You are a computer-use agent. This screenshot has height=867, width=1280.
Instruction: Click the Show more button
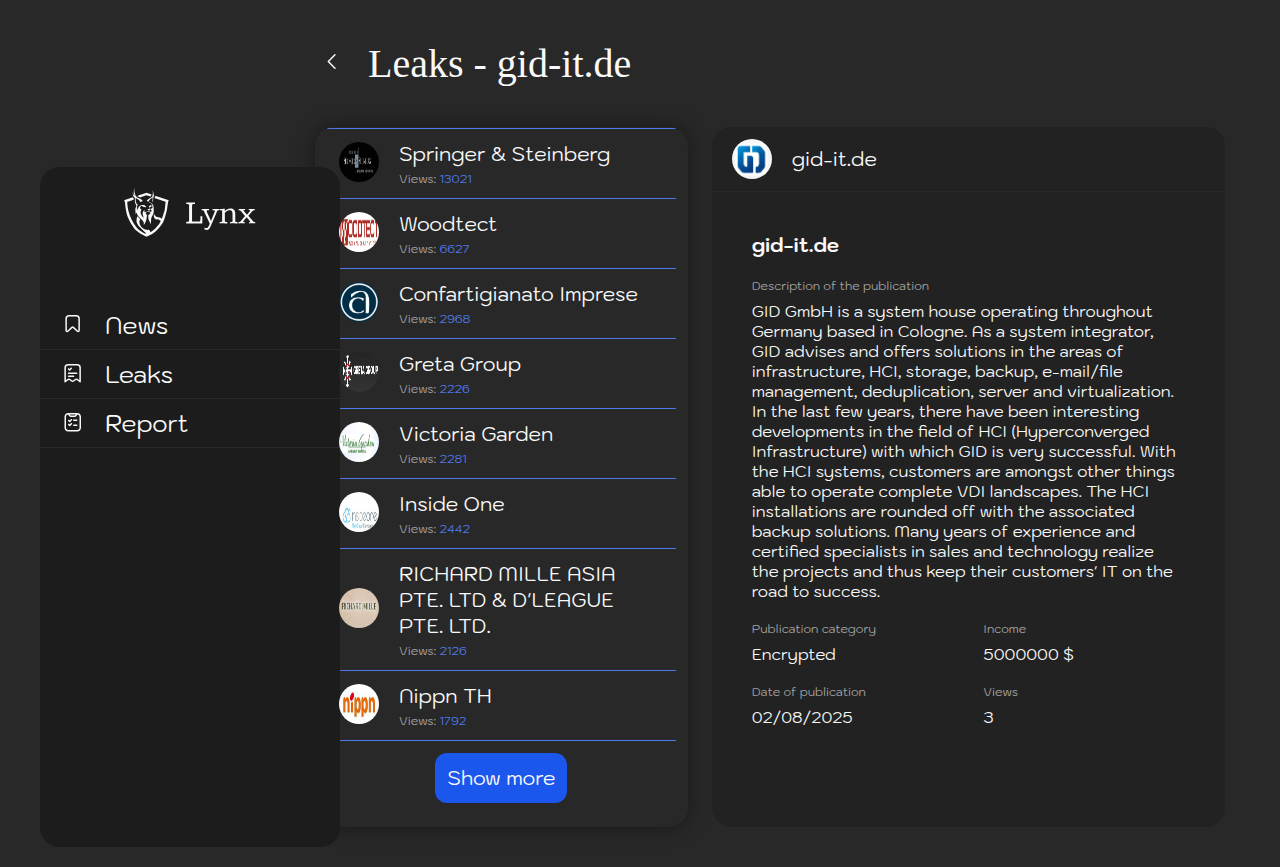point(501,778)
